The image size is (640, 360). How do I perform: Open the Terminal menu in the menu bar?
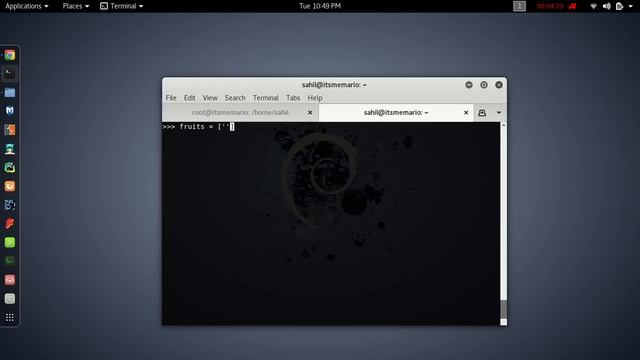click(265, 98)
